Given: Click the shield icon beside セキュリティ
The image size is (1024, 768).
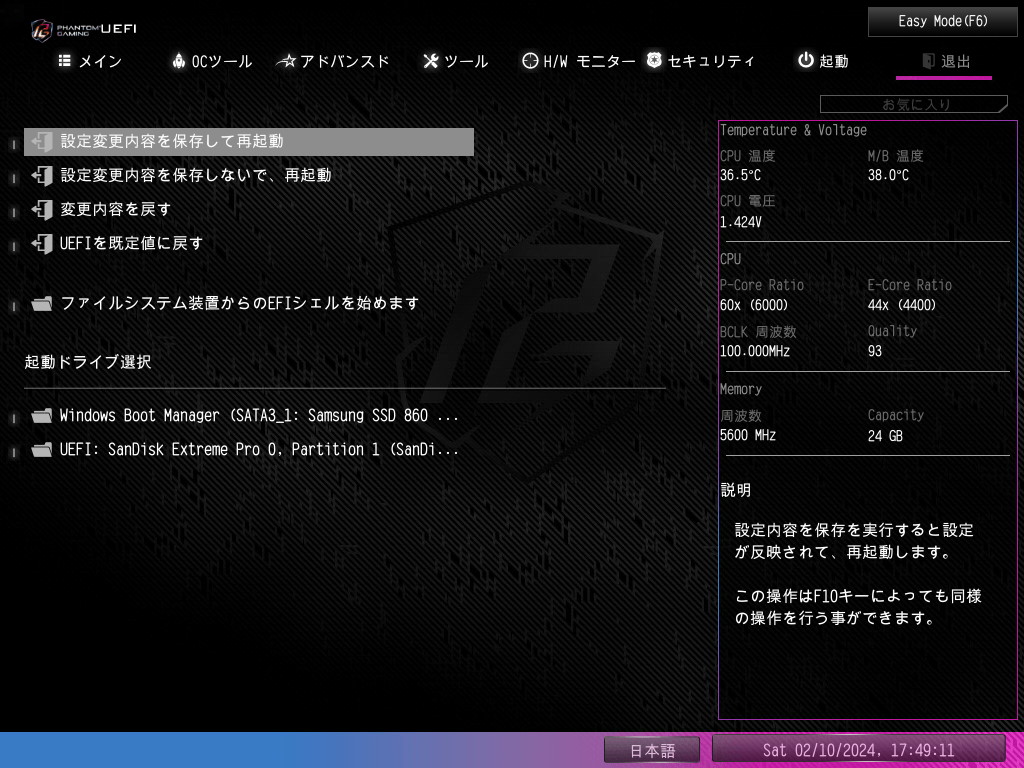Looking at the screenshot, I should point(654,60).
